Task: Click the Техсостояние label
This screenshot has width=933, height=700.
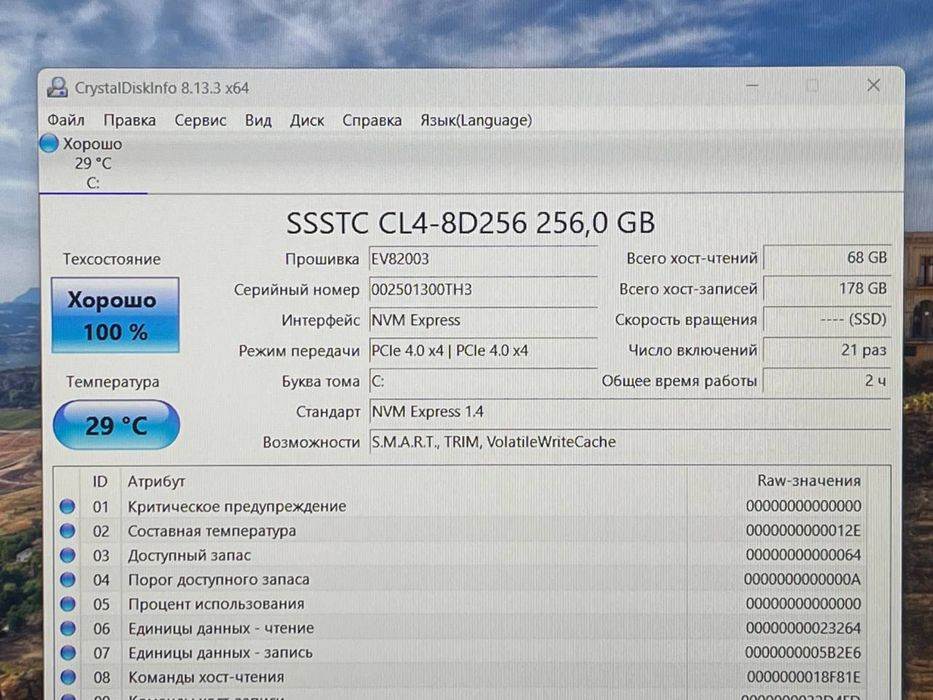Action: (x=112, y=259)
